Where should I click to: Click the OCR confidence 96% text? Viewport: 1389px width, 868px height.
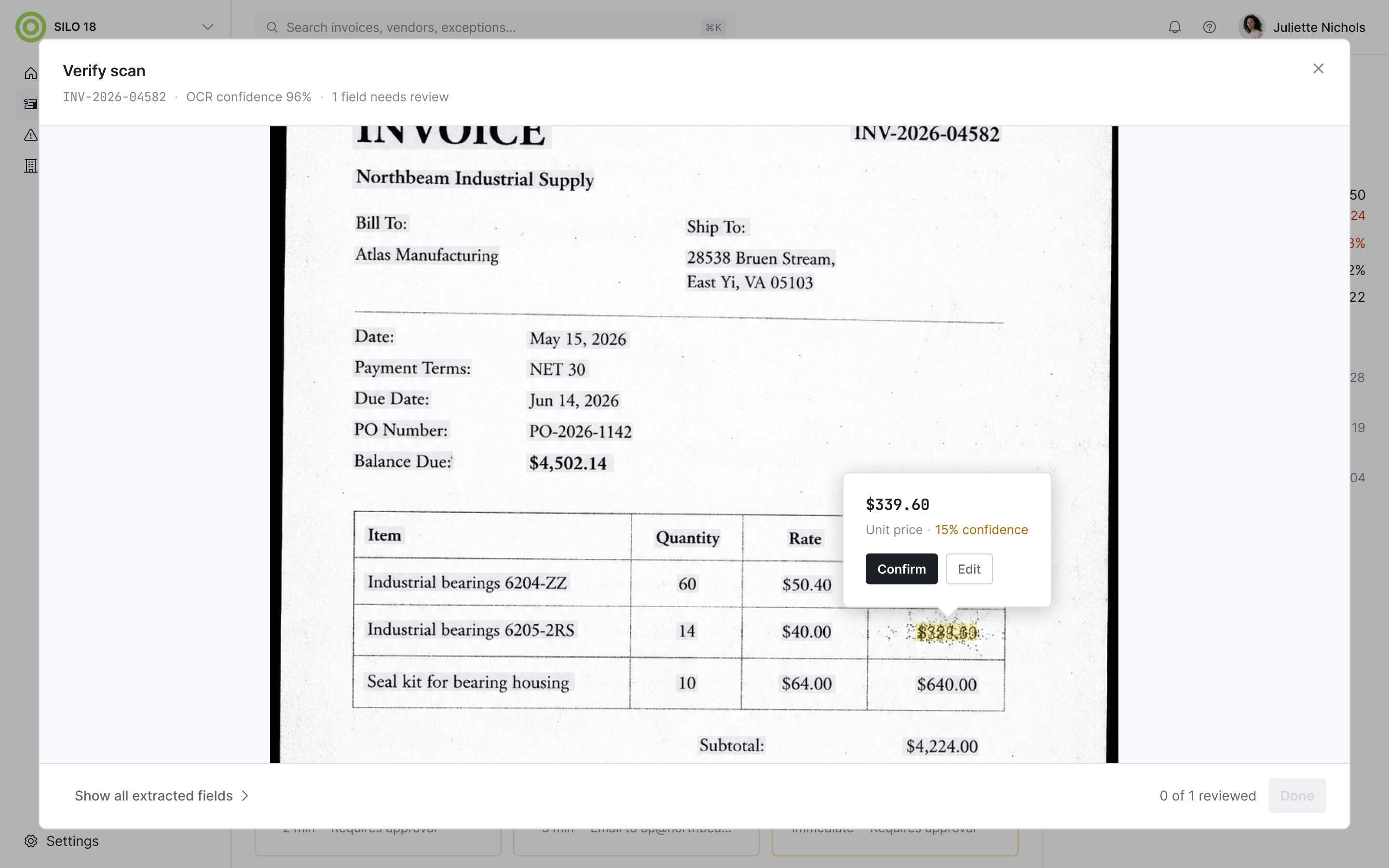point(248,97)
